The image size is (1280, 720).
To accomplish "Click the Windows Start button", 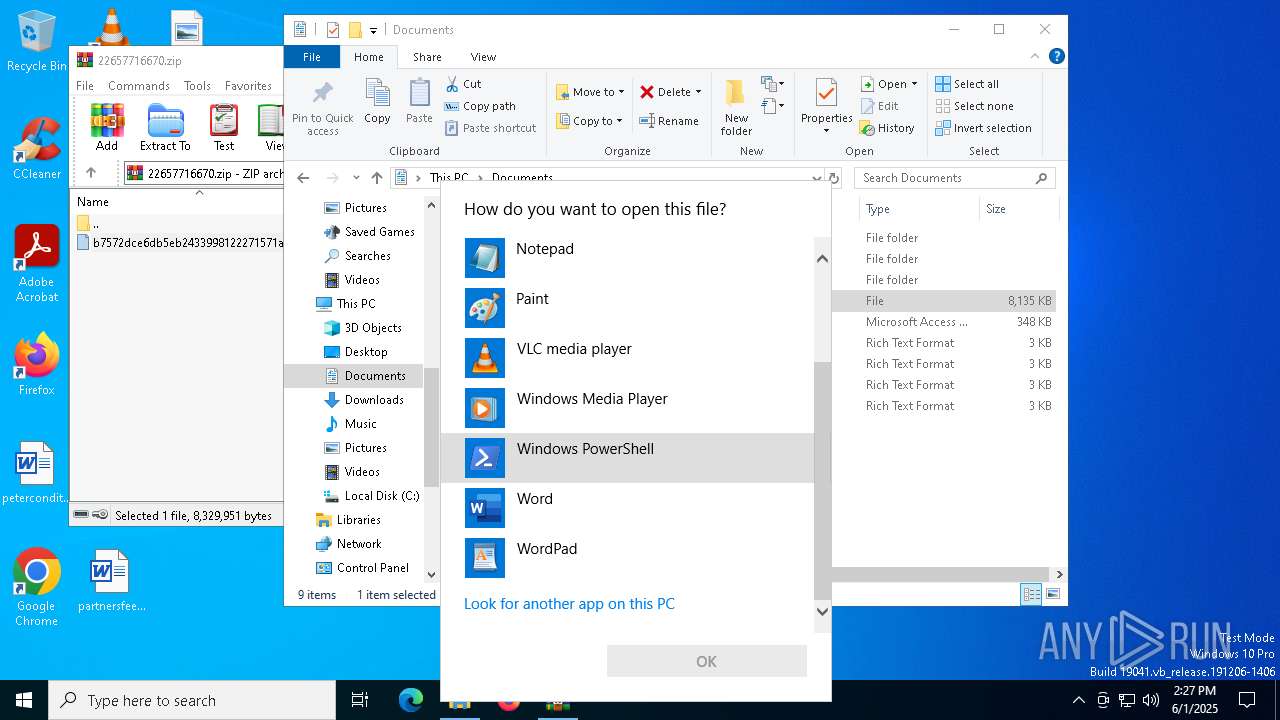I will point(24,700).
